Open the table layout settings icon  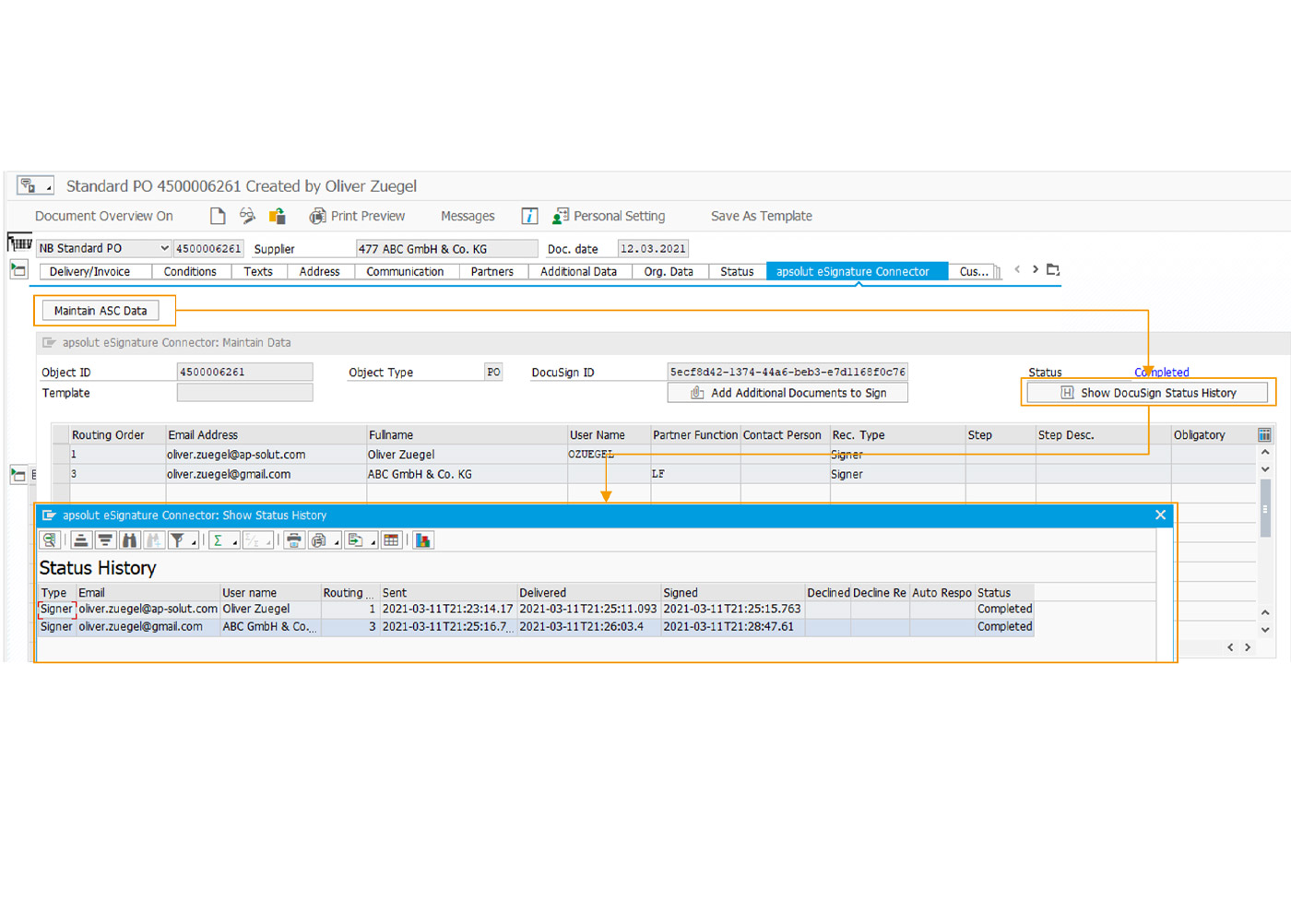(391, 539)
